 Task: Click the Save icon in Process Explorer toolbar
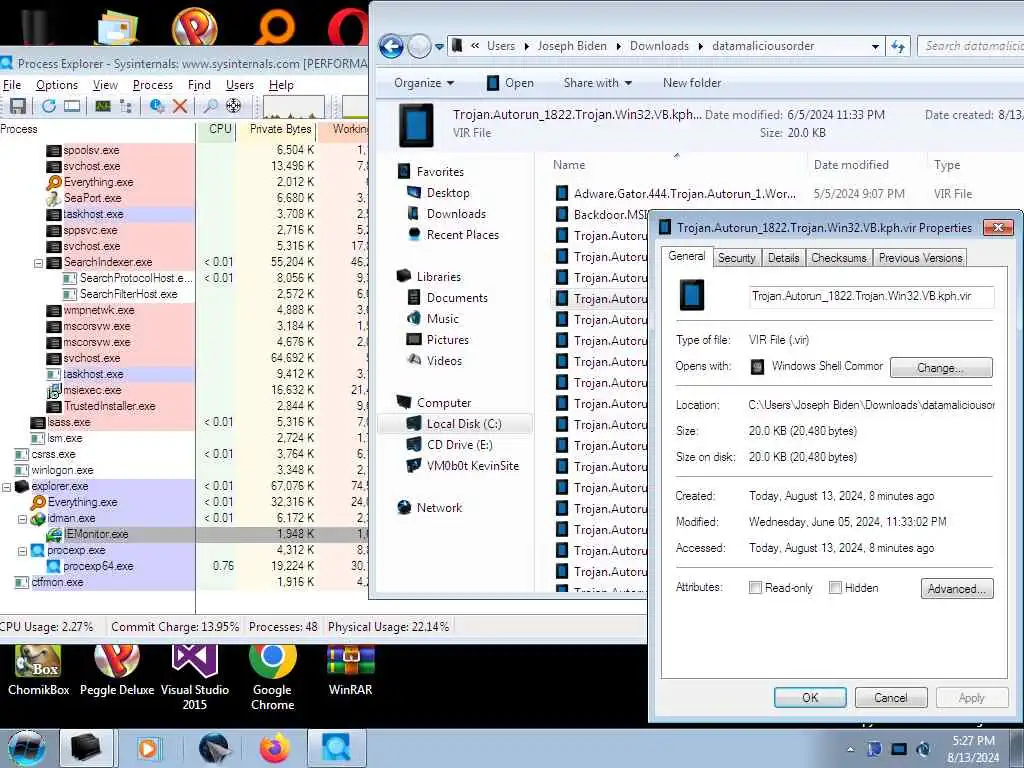pos(18,106)
